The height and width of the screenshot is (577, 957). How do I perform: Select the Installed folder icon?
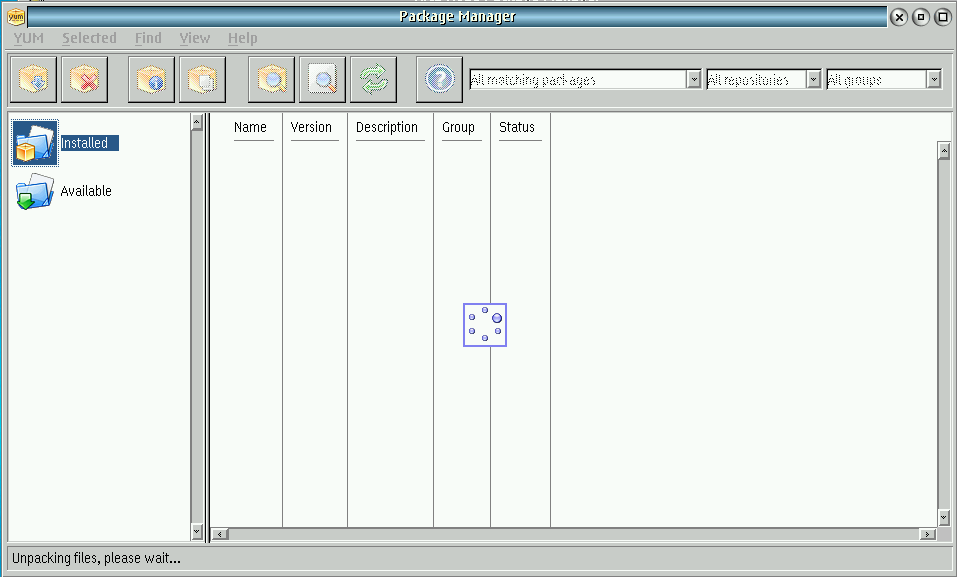(35, 143)
